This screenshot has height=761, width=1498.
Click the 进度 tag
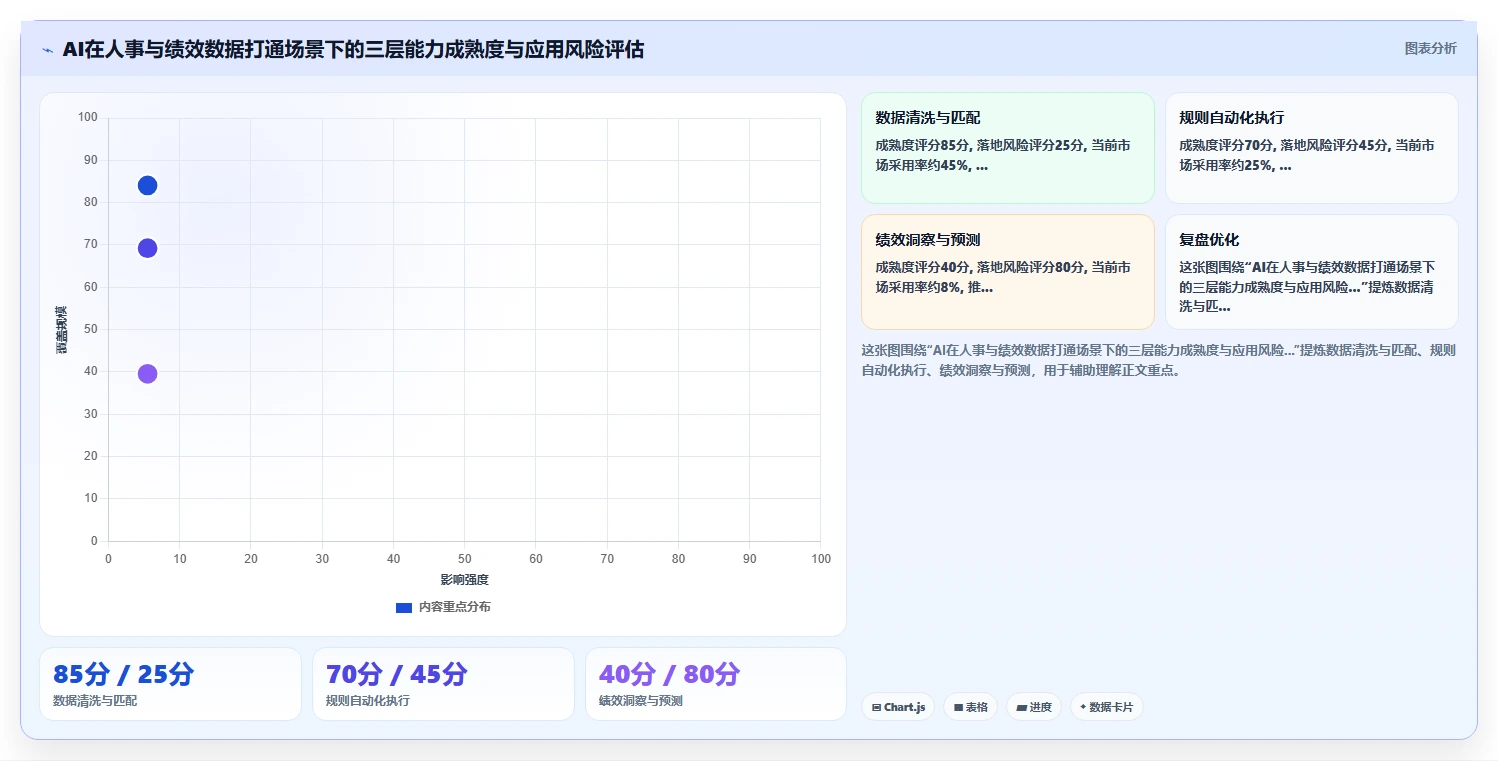tap(1034, 707)
